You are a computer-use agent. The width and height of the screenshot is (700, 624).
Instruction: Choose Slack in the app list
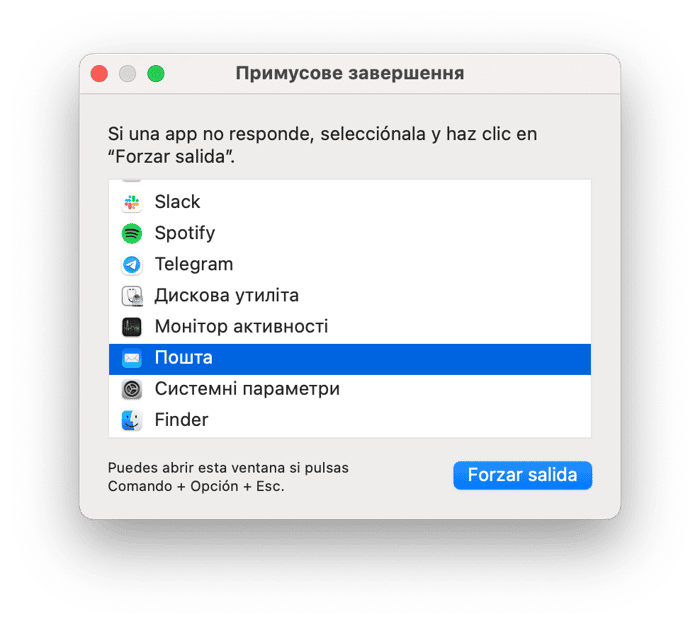(x=350, y=203)
